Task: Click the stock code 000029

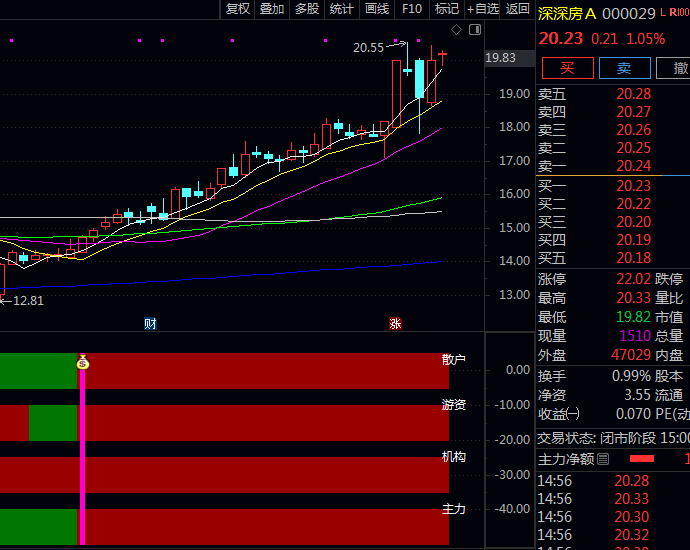Action: [629, 14]
